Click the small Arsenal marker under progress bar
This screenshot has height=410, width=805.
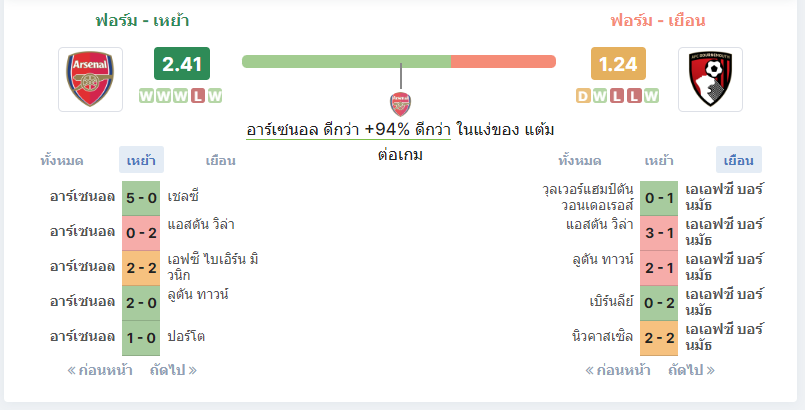coord(400,104)
